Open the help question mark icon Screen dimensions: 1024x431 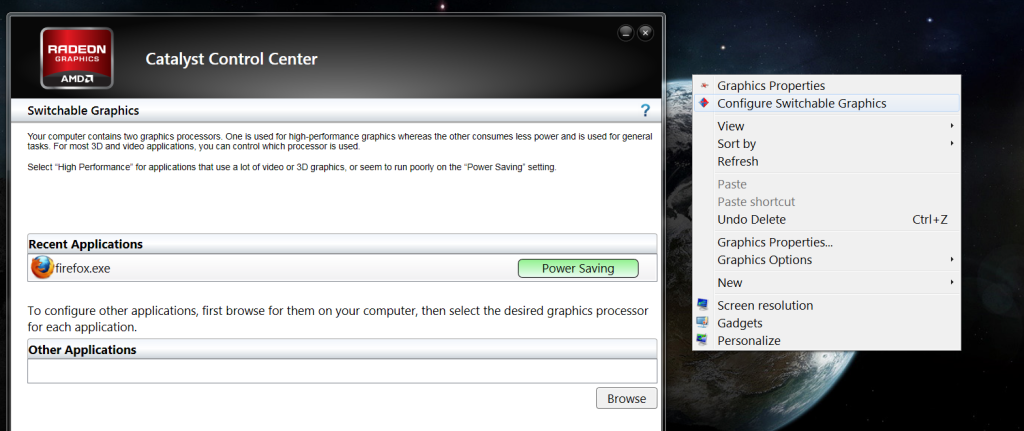645,110
